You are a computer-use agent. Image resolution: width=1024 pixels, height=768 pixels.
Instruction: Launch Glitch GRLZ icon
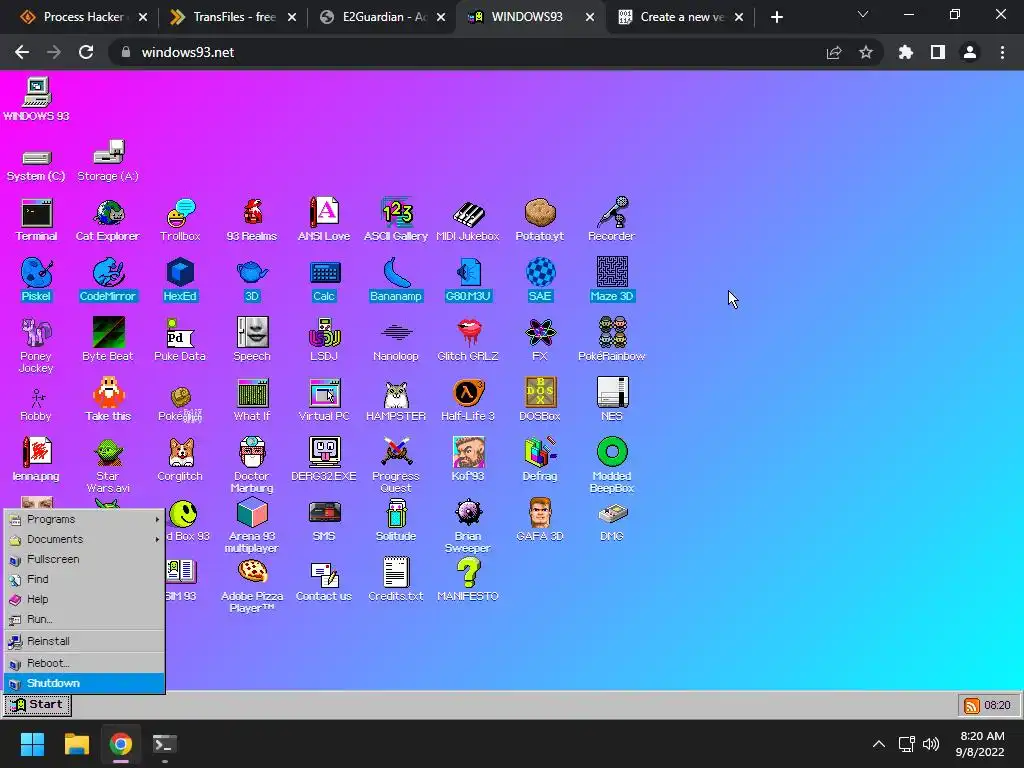[468, 340]
